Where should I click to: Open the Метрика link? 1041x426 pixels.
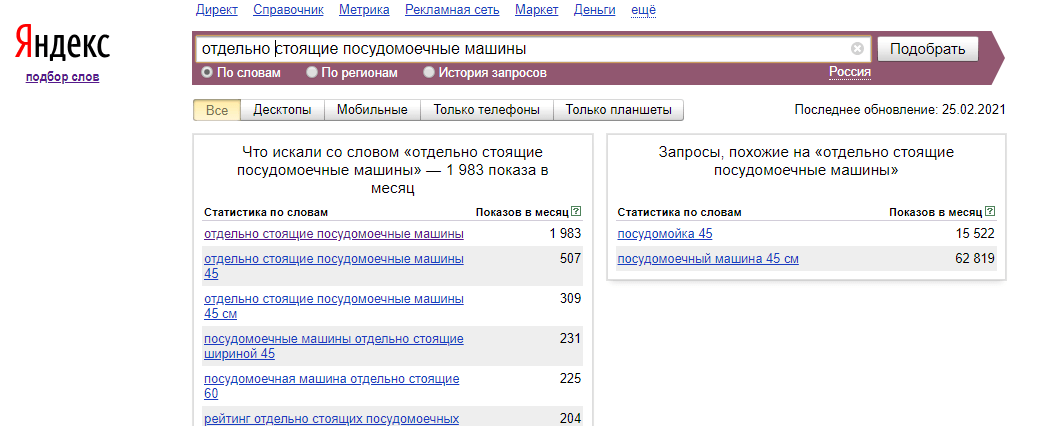(x=364, y=10)
